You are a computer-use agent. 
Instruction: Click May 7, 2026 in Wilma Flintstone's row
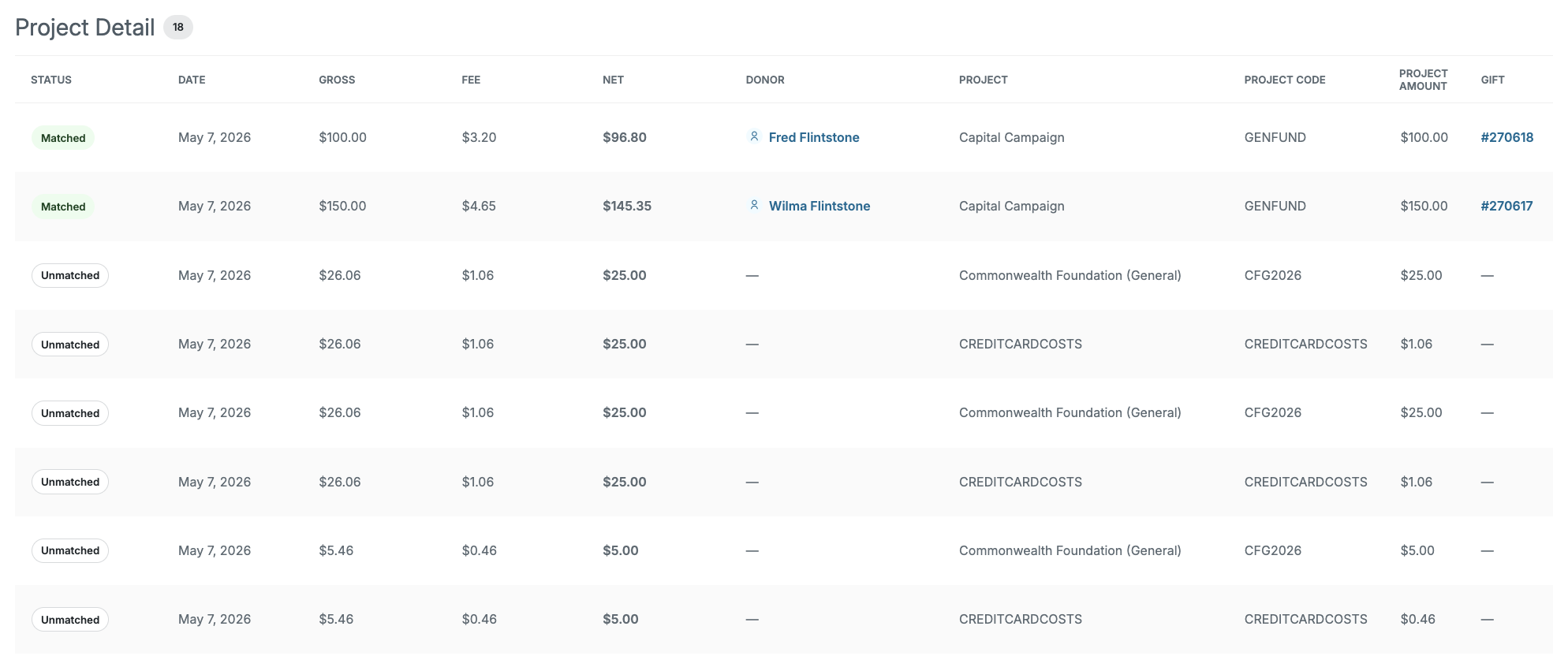click(x=215, y=206)
